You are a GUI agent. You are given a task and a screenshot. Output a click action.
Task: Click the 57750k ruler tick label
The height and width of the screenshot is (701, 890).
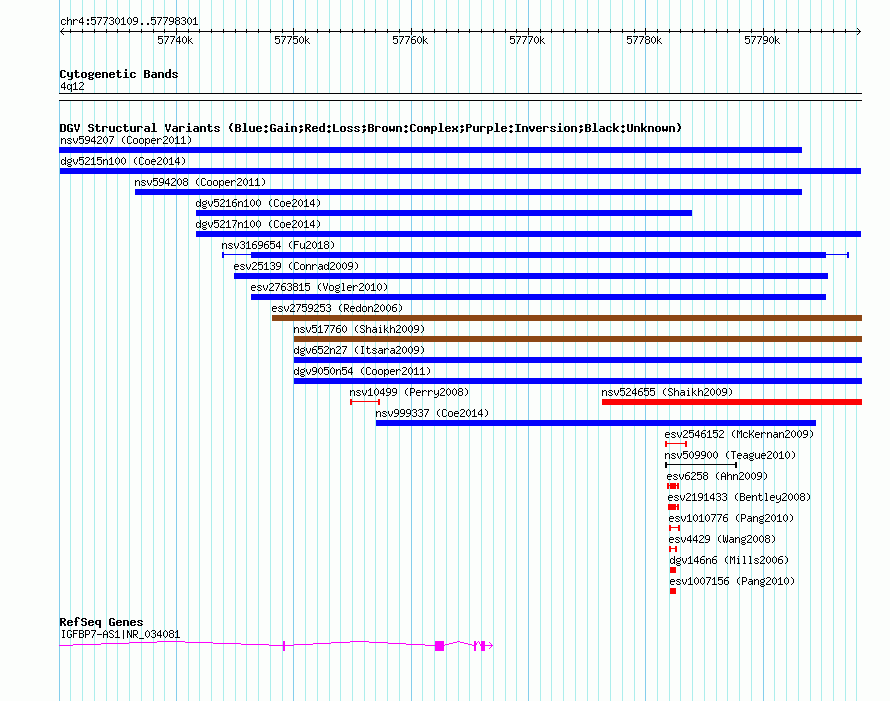pyautogui.click(x=292, y=40)
